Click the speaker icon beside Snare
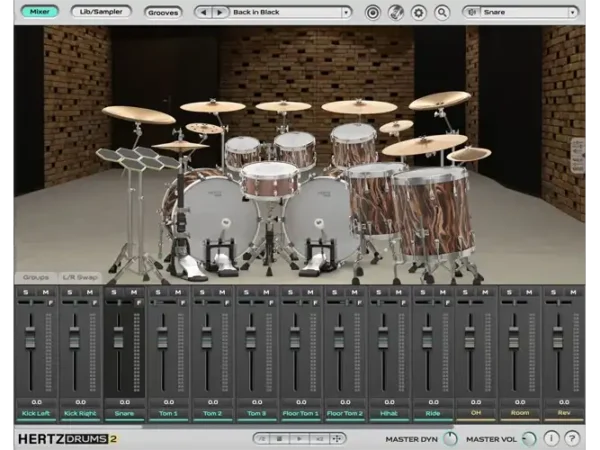The image size is (600, 450). (472, 12)
